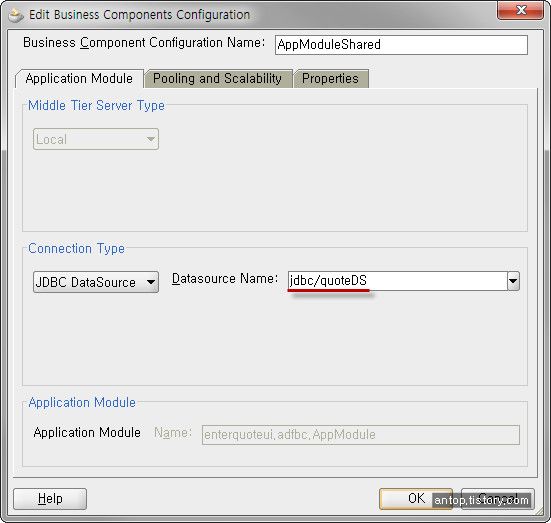Click the Business Component Configuration Name field
551x523 pixels.
[x=401, y=45]
